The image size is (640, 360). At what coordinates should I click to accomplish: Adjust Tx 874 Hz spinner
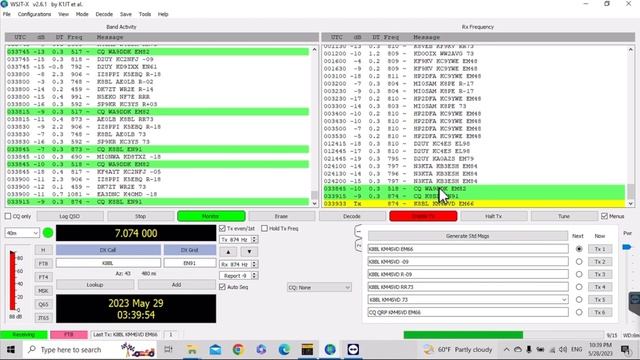click(x=254, y=240)
